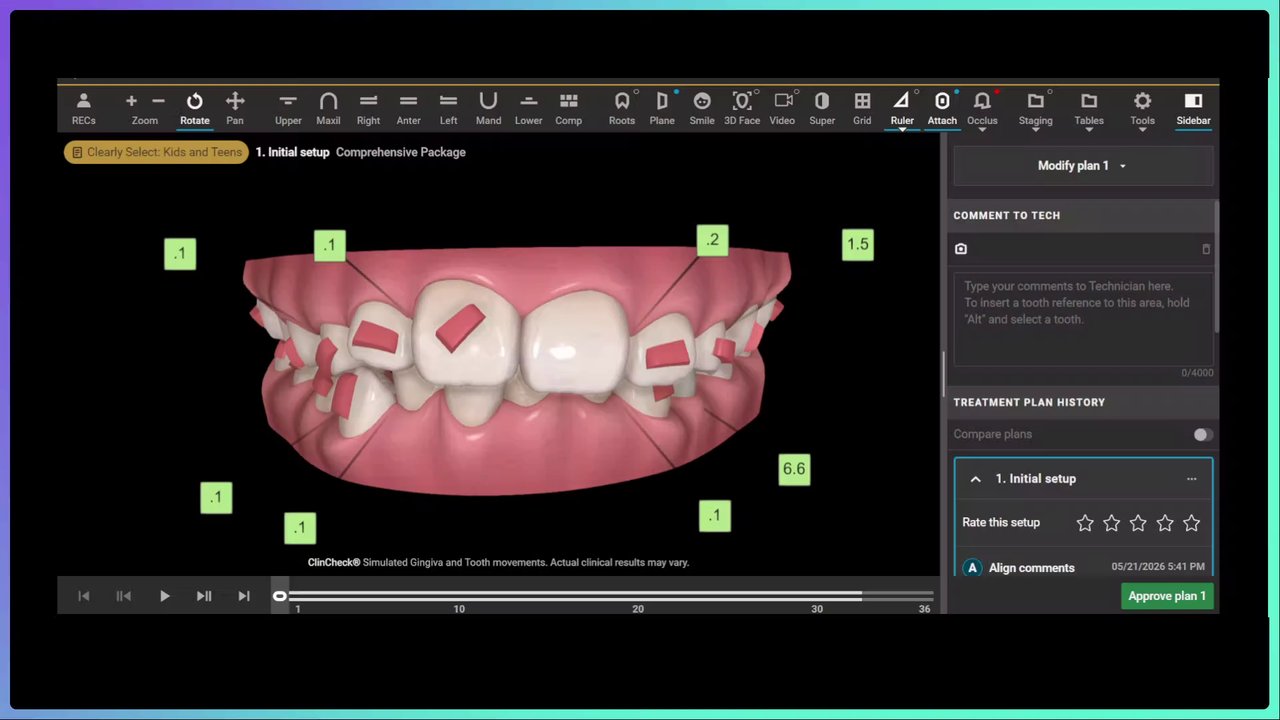Image resolution: width=1280 pixels, height=720 pixels.
Task: Open the Tools menu
Action: point(1142,110)
